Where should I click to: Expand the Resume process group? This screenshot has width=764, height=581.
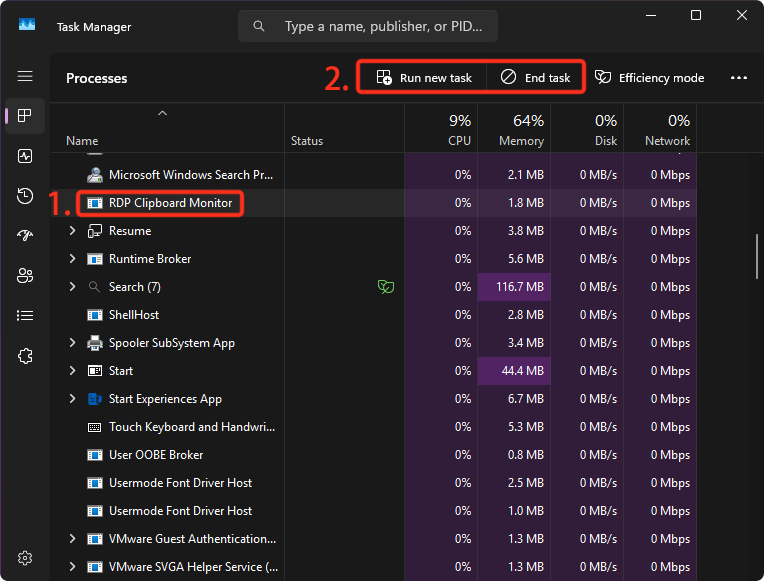[72, 231]
